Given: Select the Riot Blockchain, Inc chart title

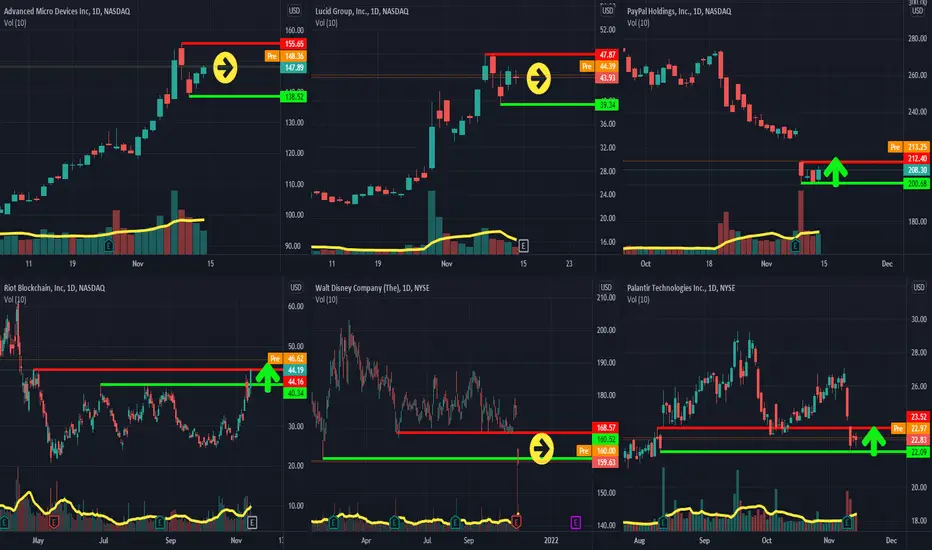Looking at the screenshot, I should 54,288.
